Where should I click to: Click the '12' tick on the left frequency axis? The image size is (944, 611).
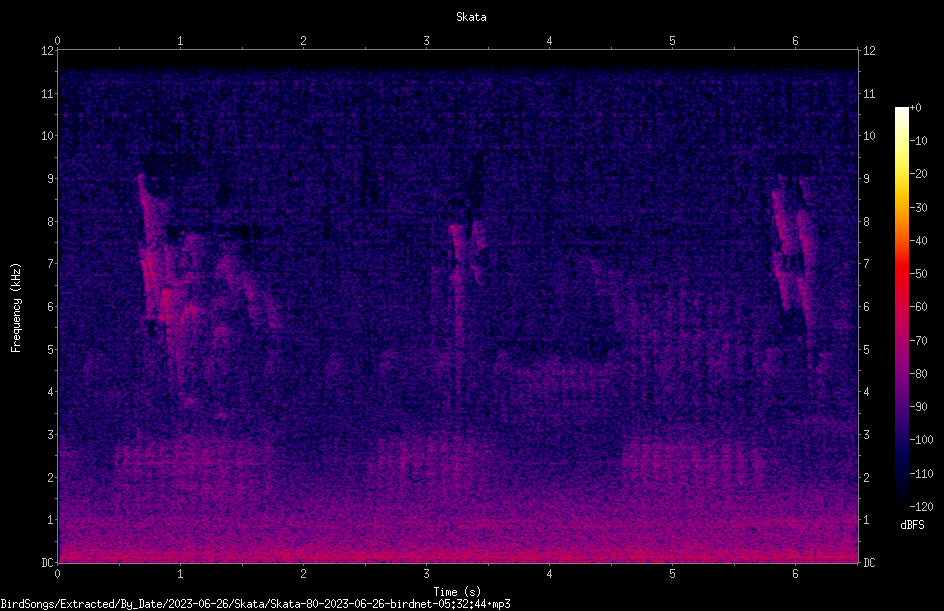pyautogui.click(x=47, y=51)
